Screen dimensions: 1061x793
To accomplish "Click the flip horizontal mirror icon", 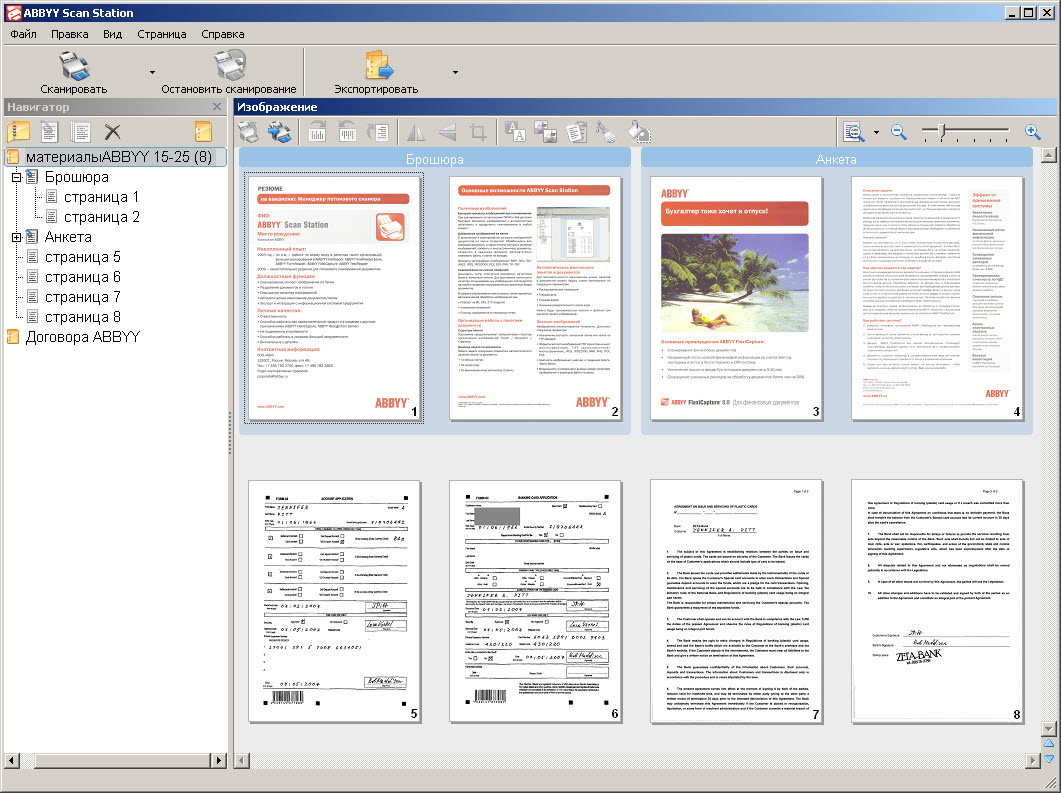I will (x=416, y=132).
